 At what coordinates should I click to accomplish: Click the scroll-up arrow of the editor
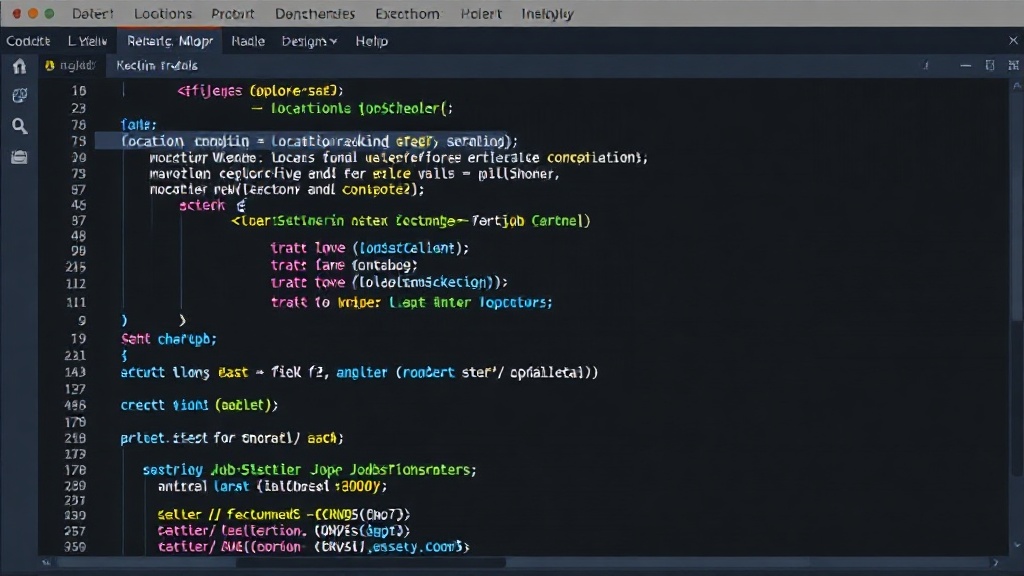[x=1017, y=86]
